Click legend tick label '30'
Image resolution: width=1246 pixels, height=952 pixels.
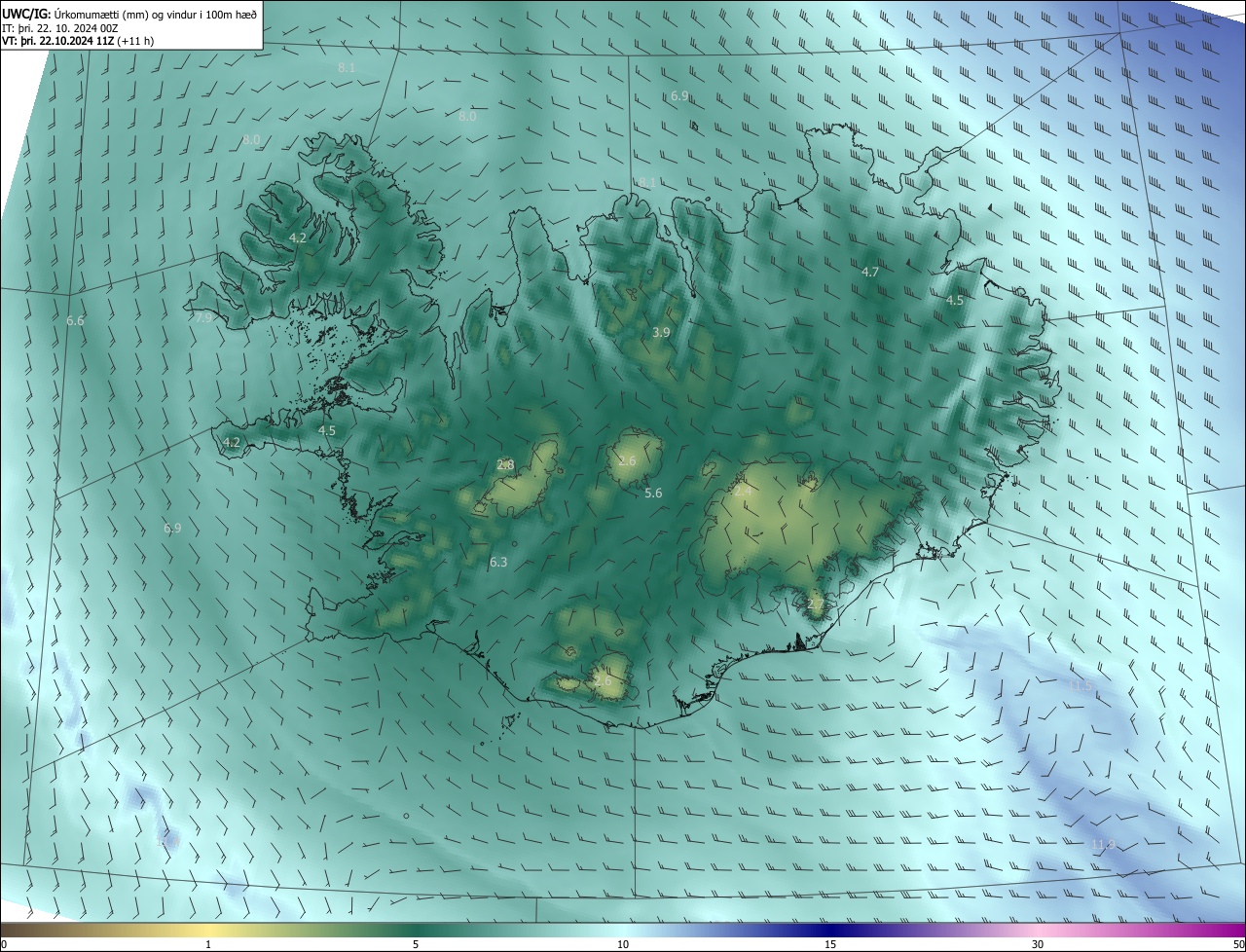click(1038, 944)
